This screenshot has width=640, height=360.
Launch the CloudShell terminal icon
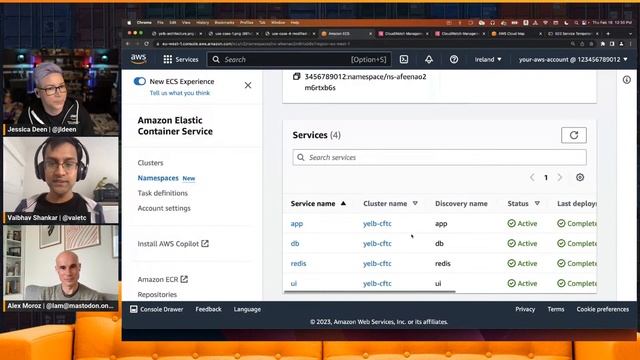[404, 60]
